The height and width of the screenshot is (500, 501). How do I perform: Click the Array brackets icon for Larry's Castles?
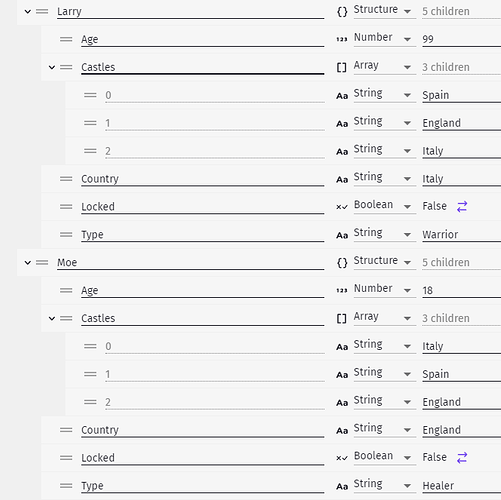pos(342,68)
